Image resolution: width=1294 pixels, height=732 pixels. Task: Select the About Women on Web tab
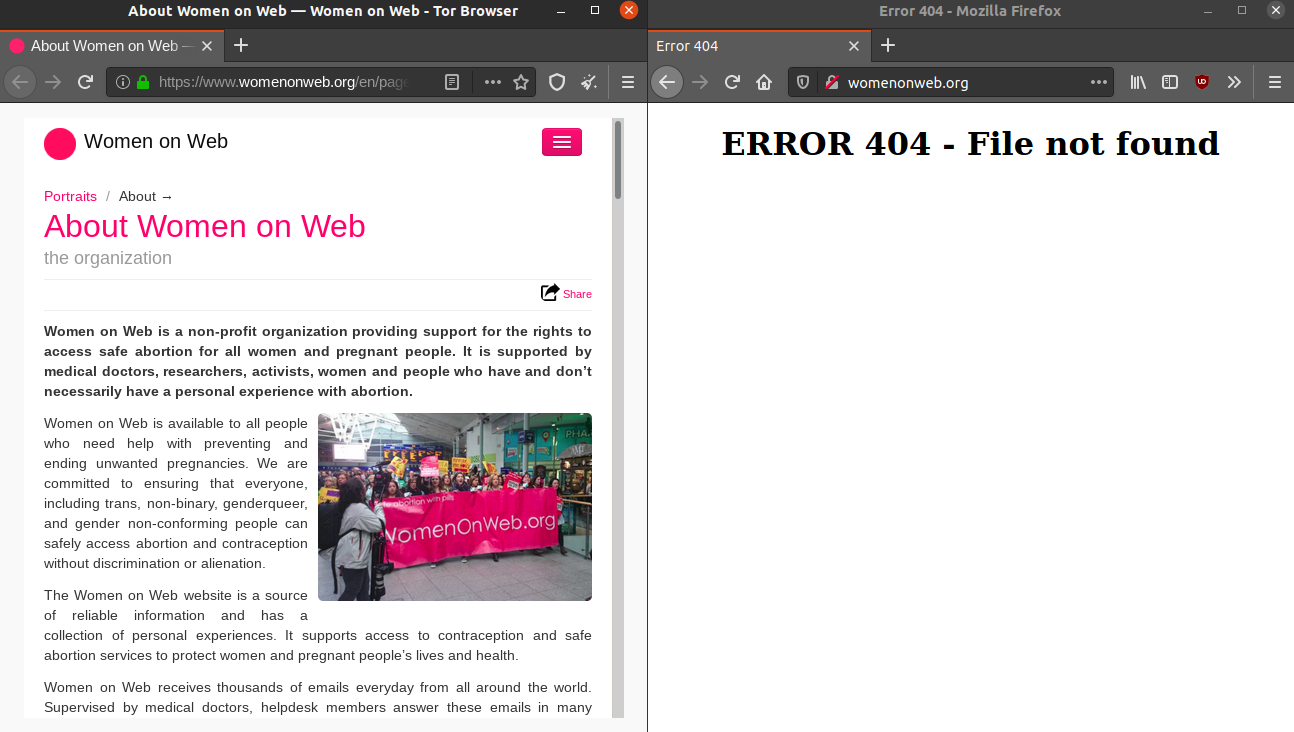pyautogui.click(x=104, y=45)
